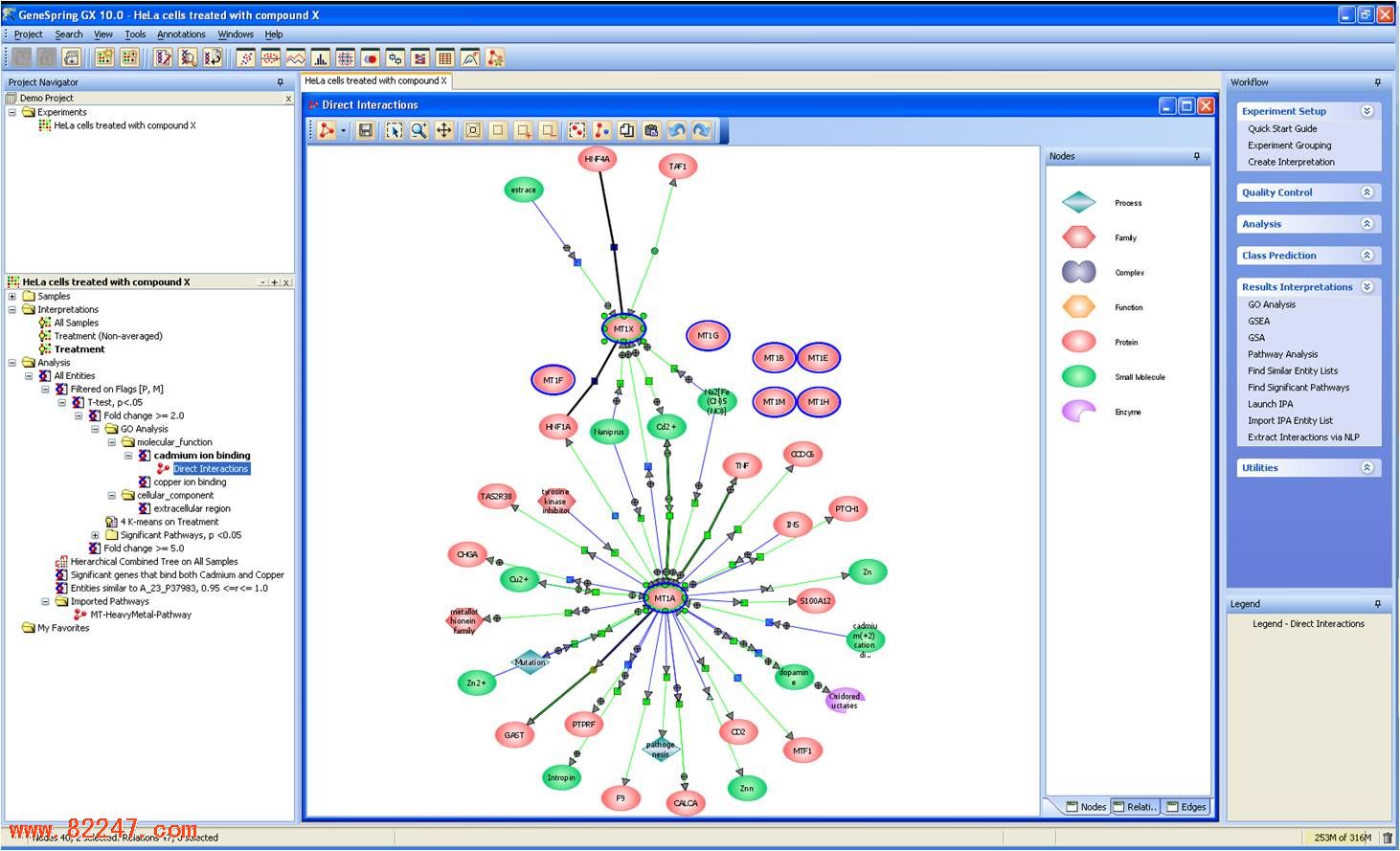Open the Project menu
This screenshot has height=851, width=1400.
click(x=28, y=34)
